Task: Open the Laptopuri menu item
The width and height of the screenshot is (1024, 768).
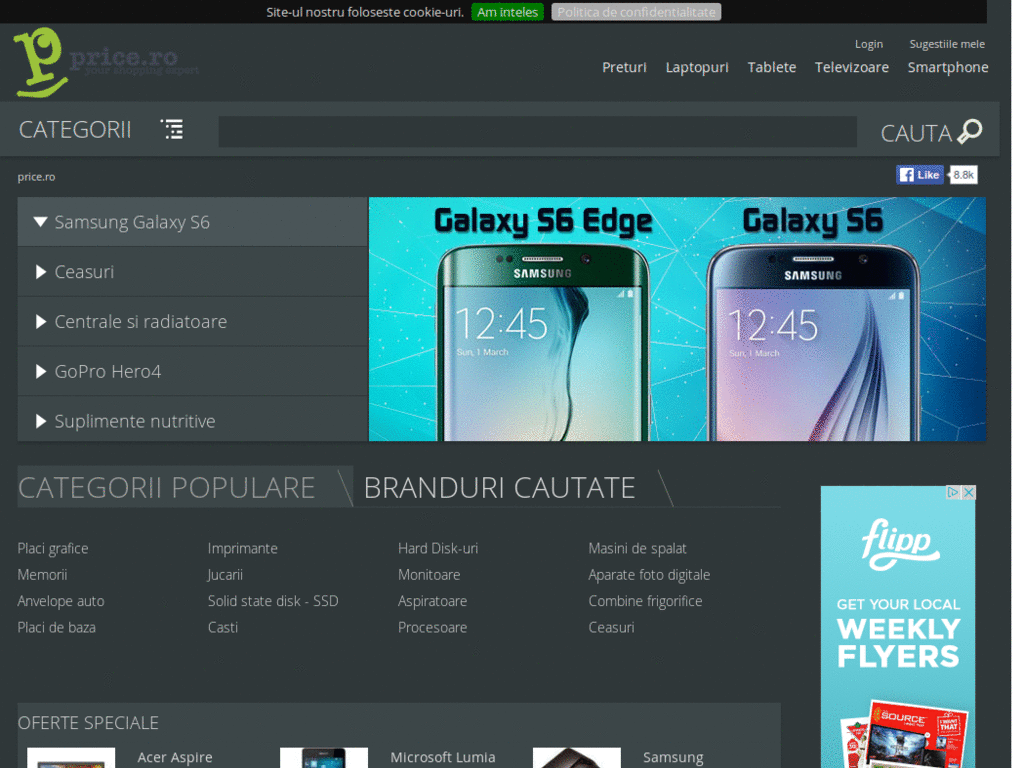Action: pos(697,67)
